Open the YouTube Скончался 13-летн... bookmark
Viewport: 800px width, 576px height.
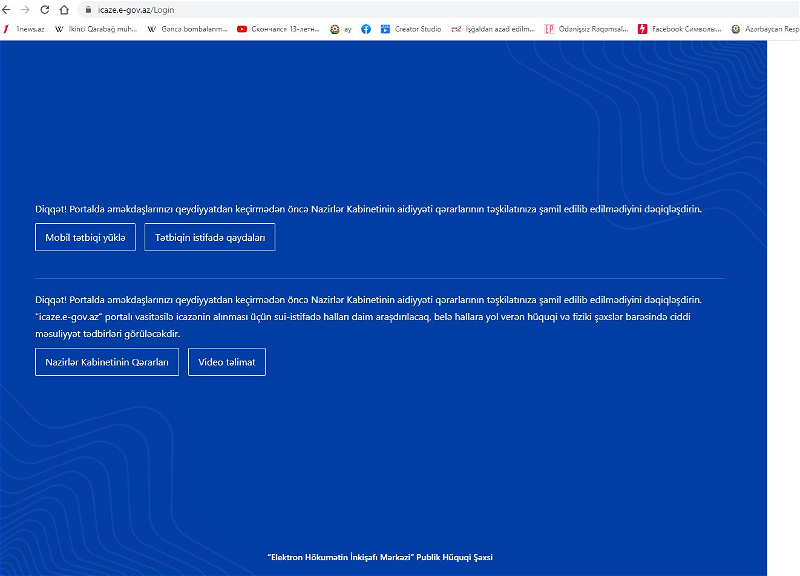[x=278, y=29]
